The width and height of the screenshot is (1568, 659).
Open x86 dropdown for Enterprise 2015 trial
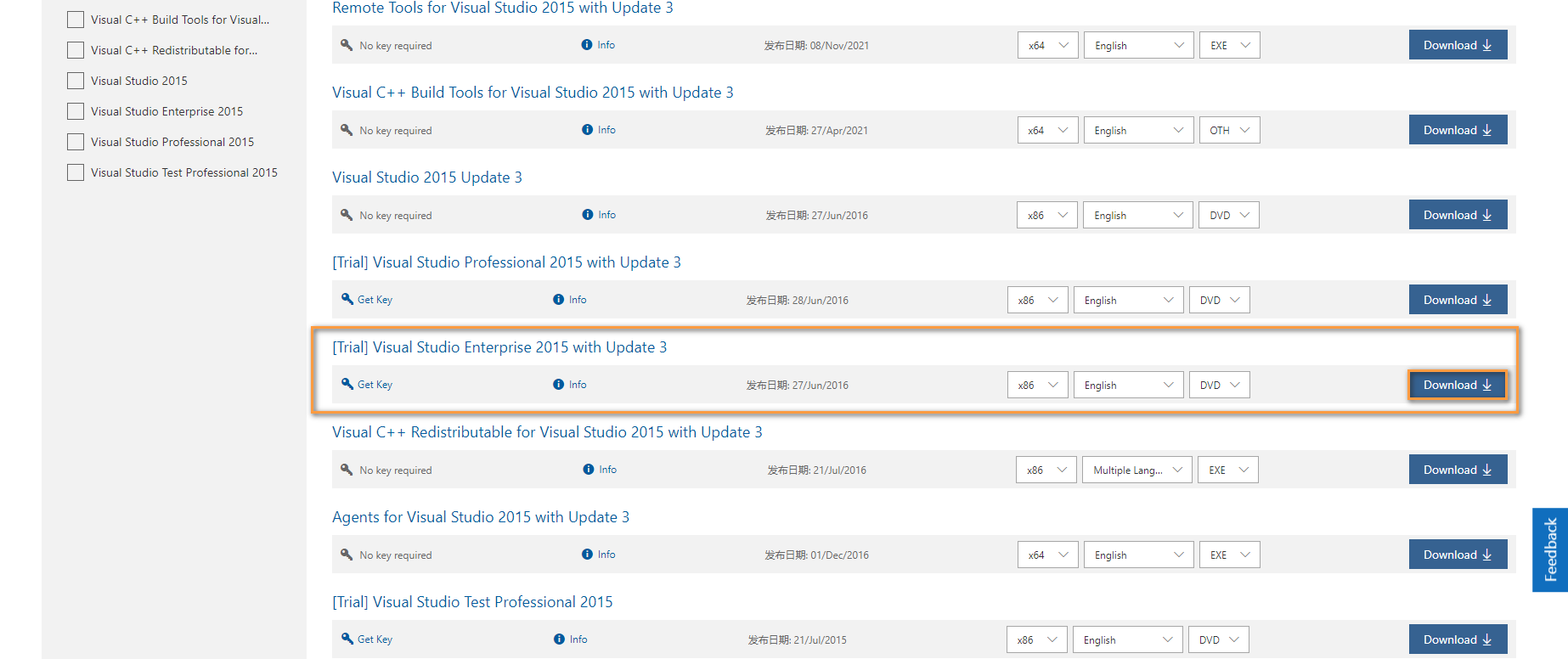1038,385
